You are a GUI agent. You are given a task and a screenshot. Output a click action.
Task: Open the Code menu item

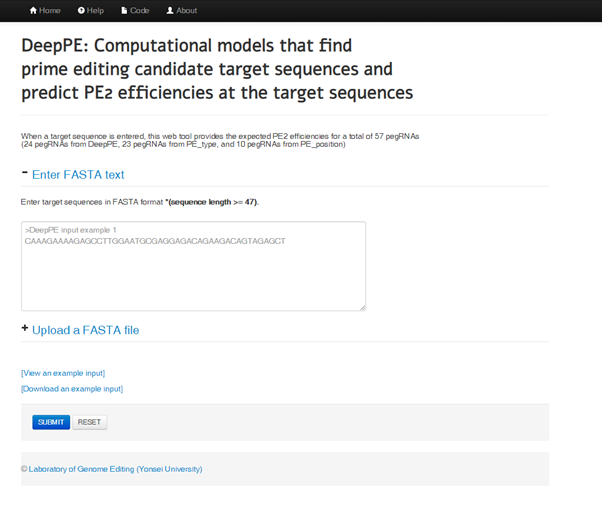(139, 11)
